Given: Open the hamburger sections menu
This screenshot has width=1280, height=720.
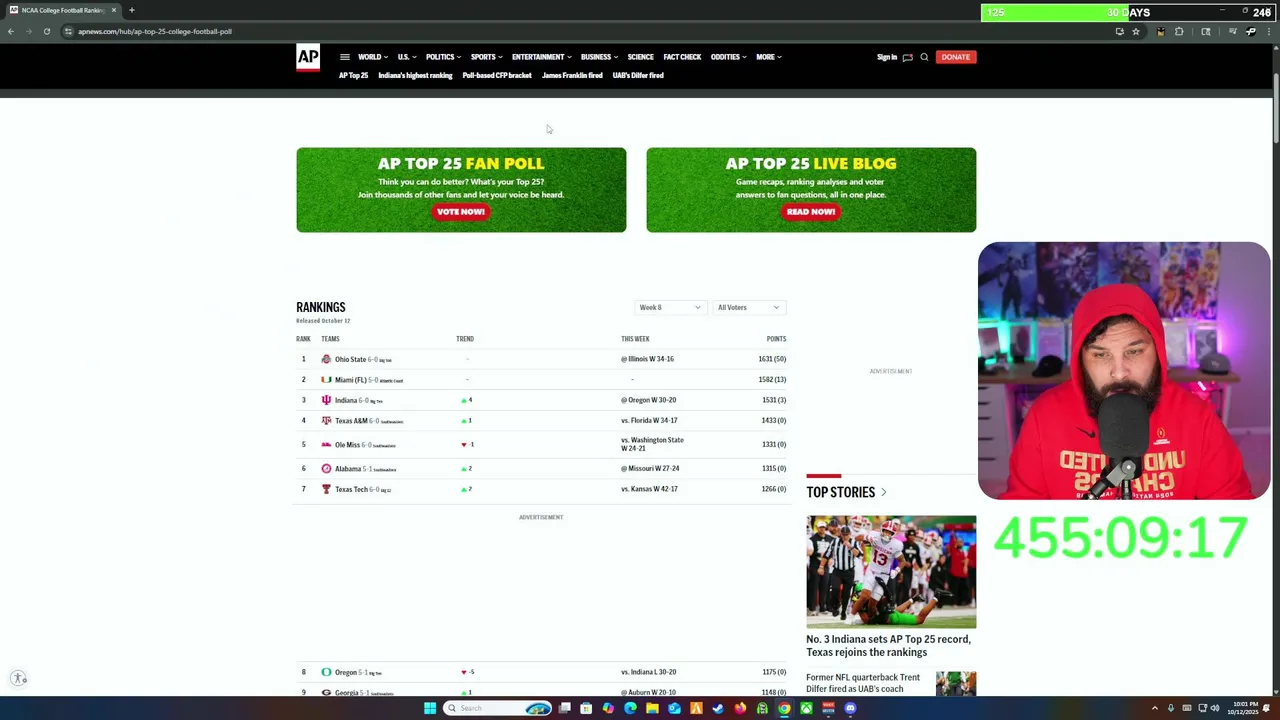Looking at the screenshot, I should point(344,57).
